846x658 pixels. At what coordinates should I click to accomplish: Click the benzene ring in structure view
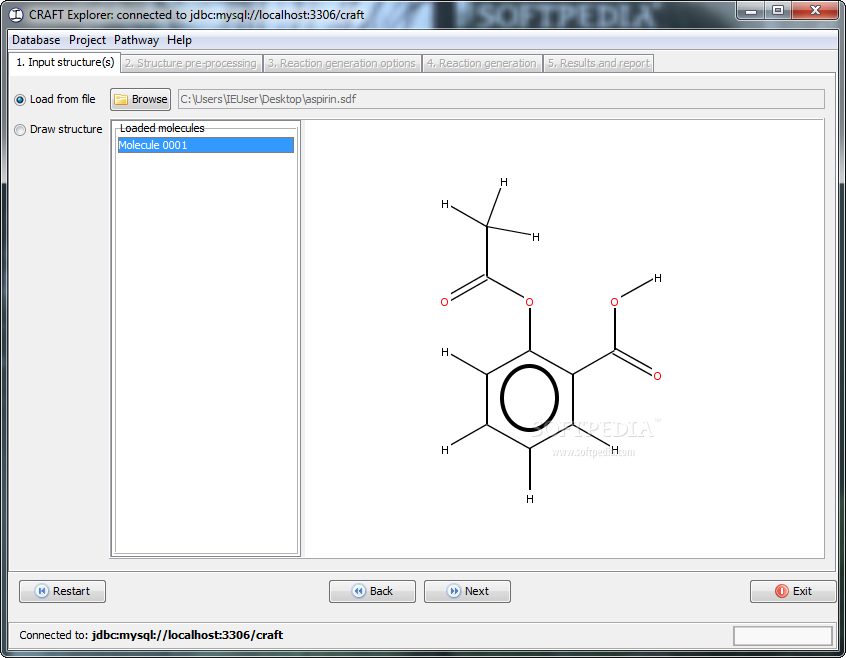pyautogui.click(x=529, y=399)
